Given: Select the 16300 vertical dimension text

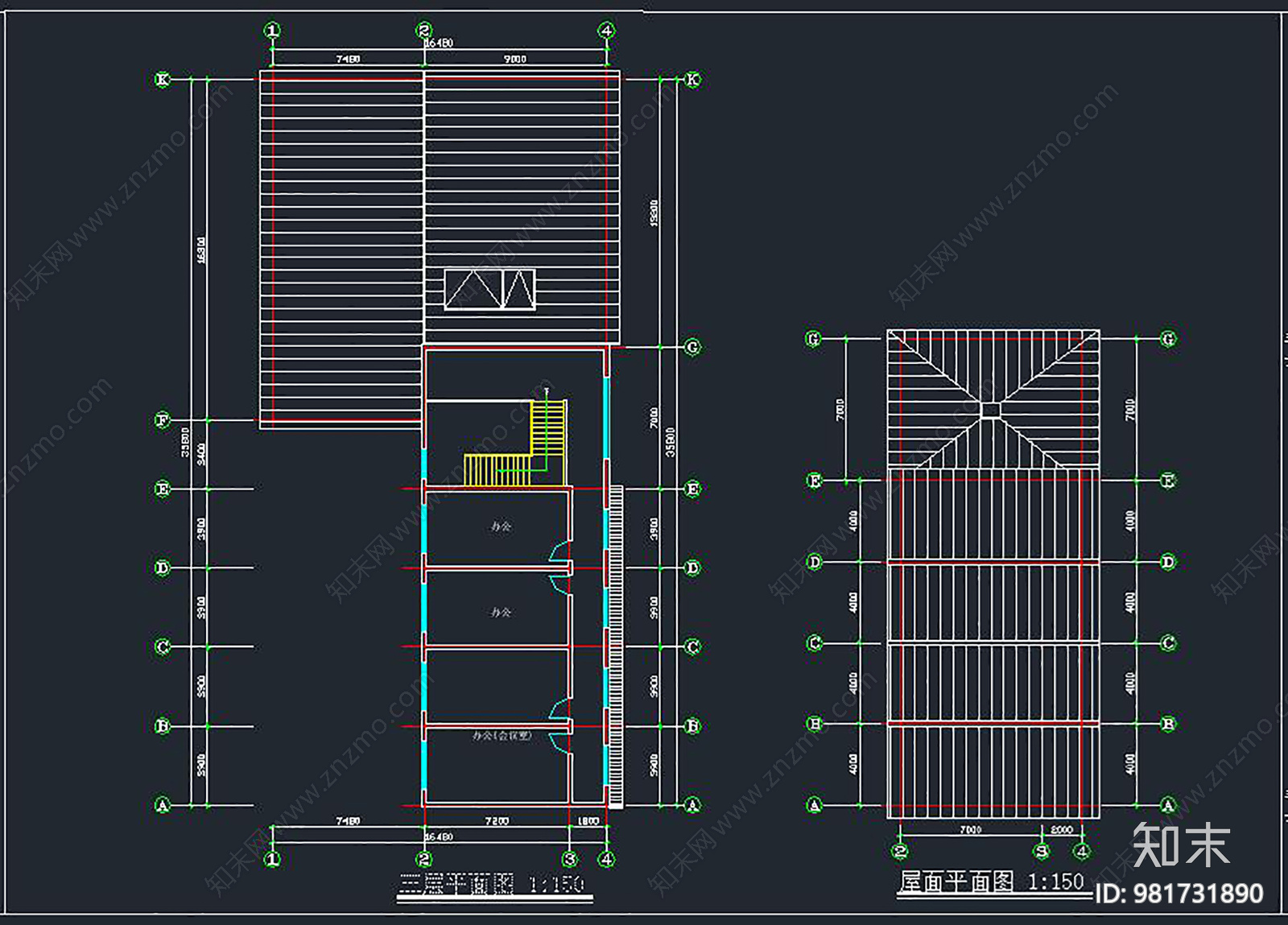Looking at the screenshot, I should coord(201,250).
